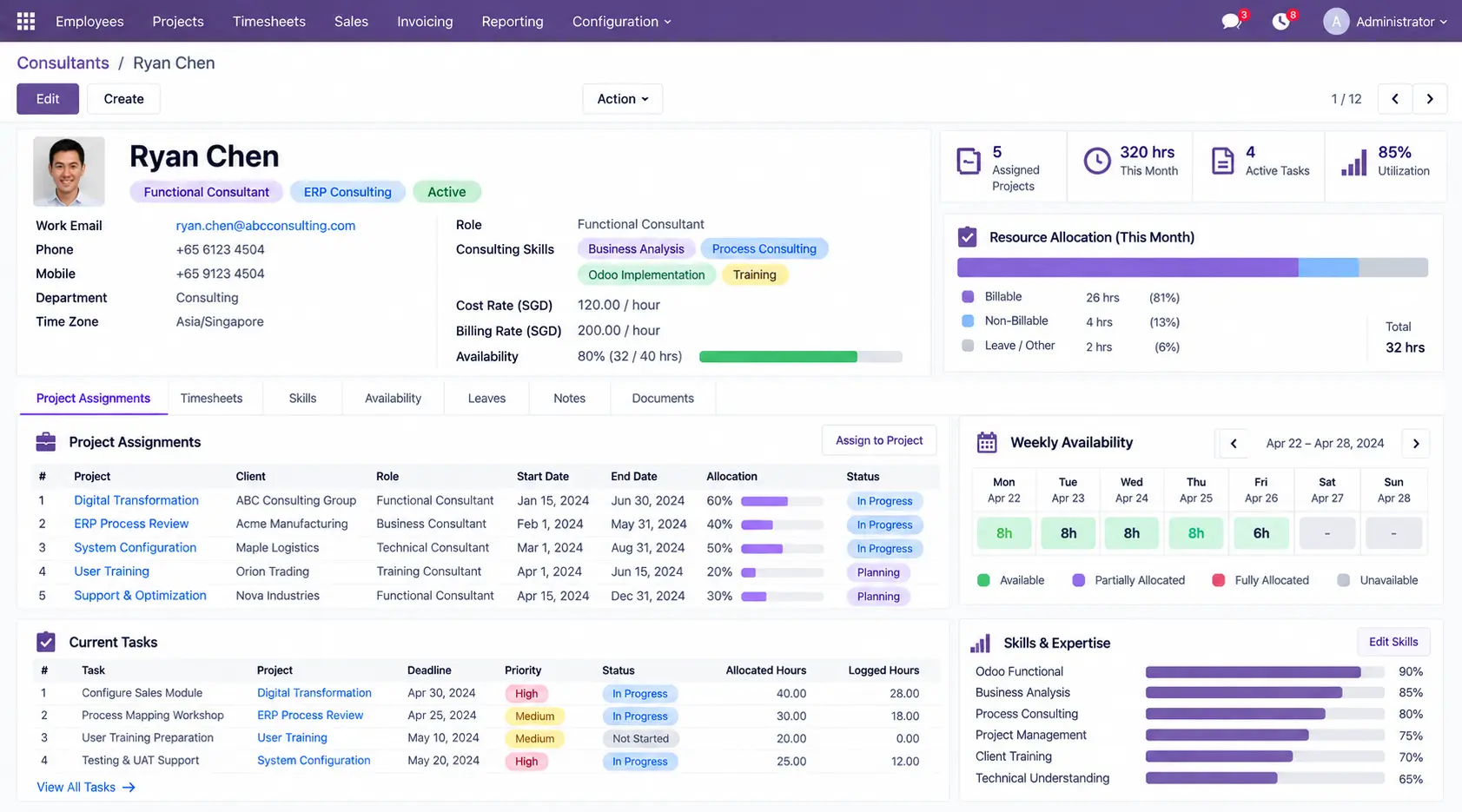Image resolution: width=1462 pixels, height=812 pixels.
Task: Click the Administrator avatar icon
Action: click(1336, 21)
